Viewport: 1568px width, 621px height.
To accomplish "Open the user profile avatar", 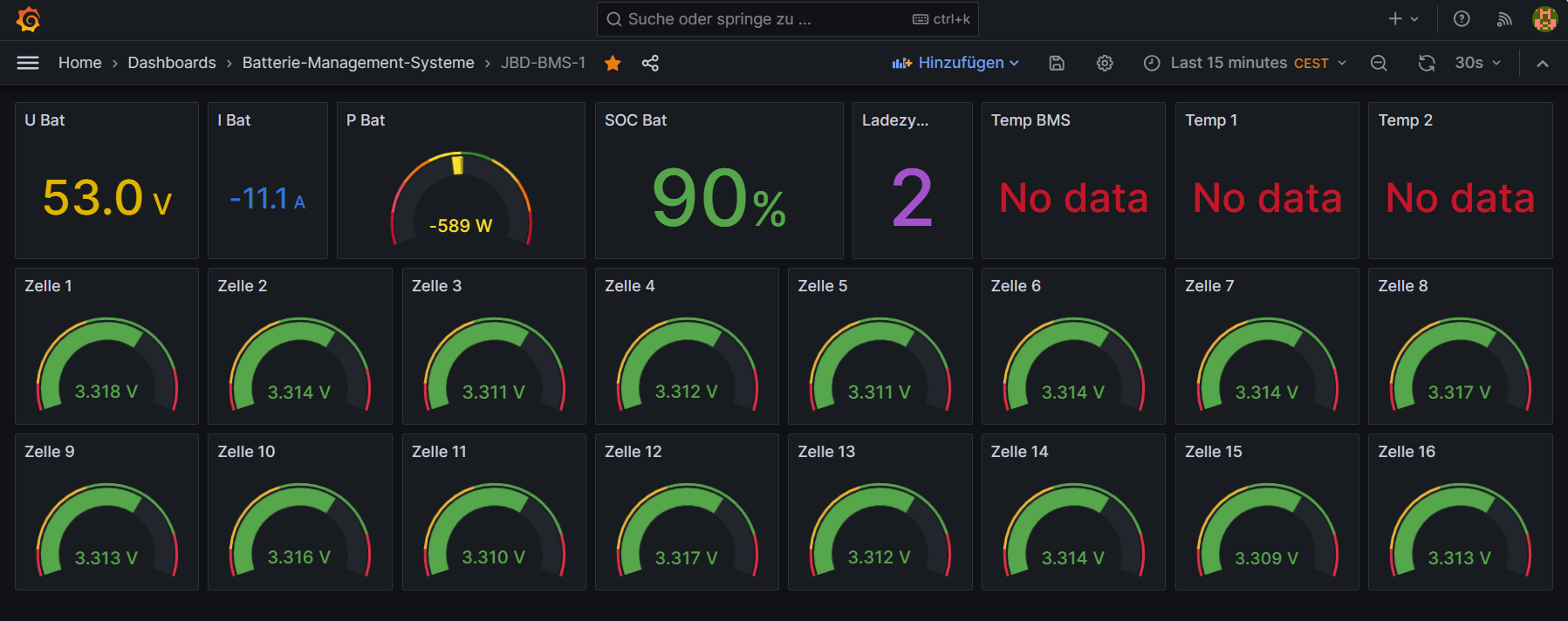I will pyautogui.click(x=1544, y=19).
